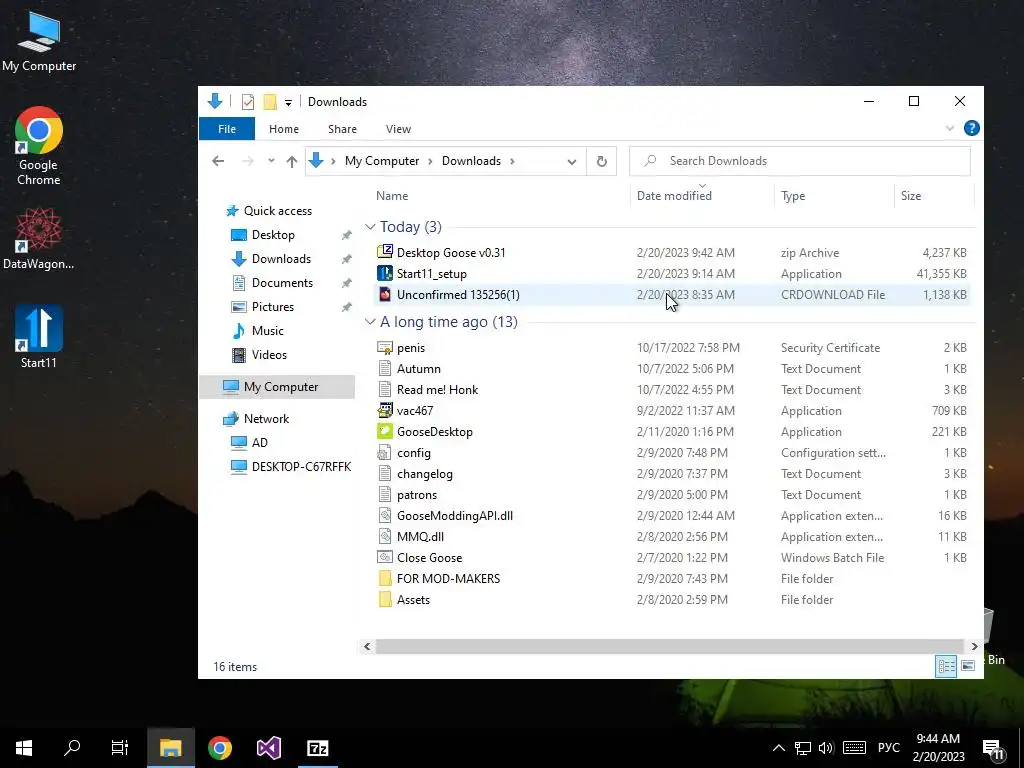Select Desktop in Quick access

pyautogui.click(x=273, y=235)
